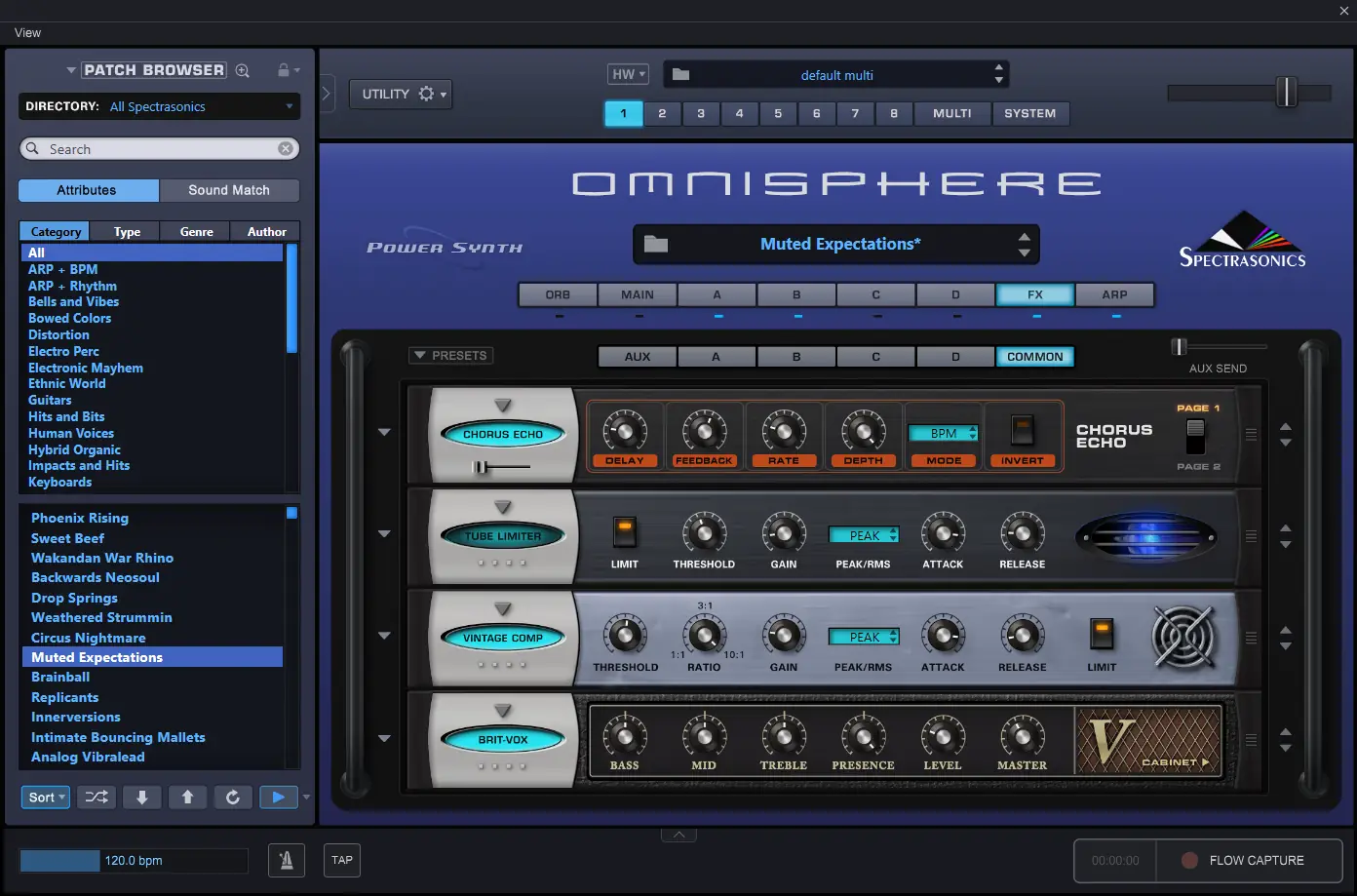Switch to the Sound Match tab
This screenshot has height=896, width=1357.
229,190
